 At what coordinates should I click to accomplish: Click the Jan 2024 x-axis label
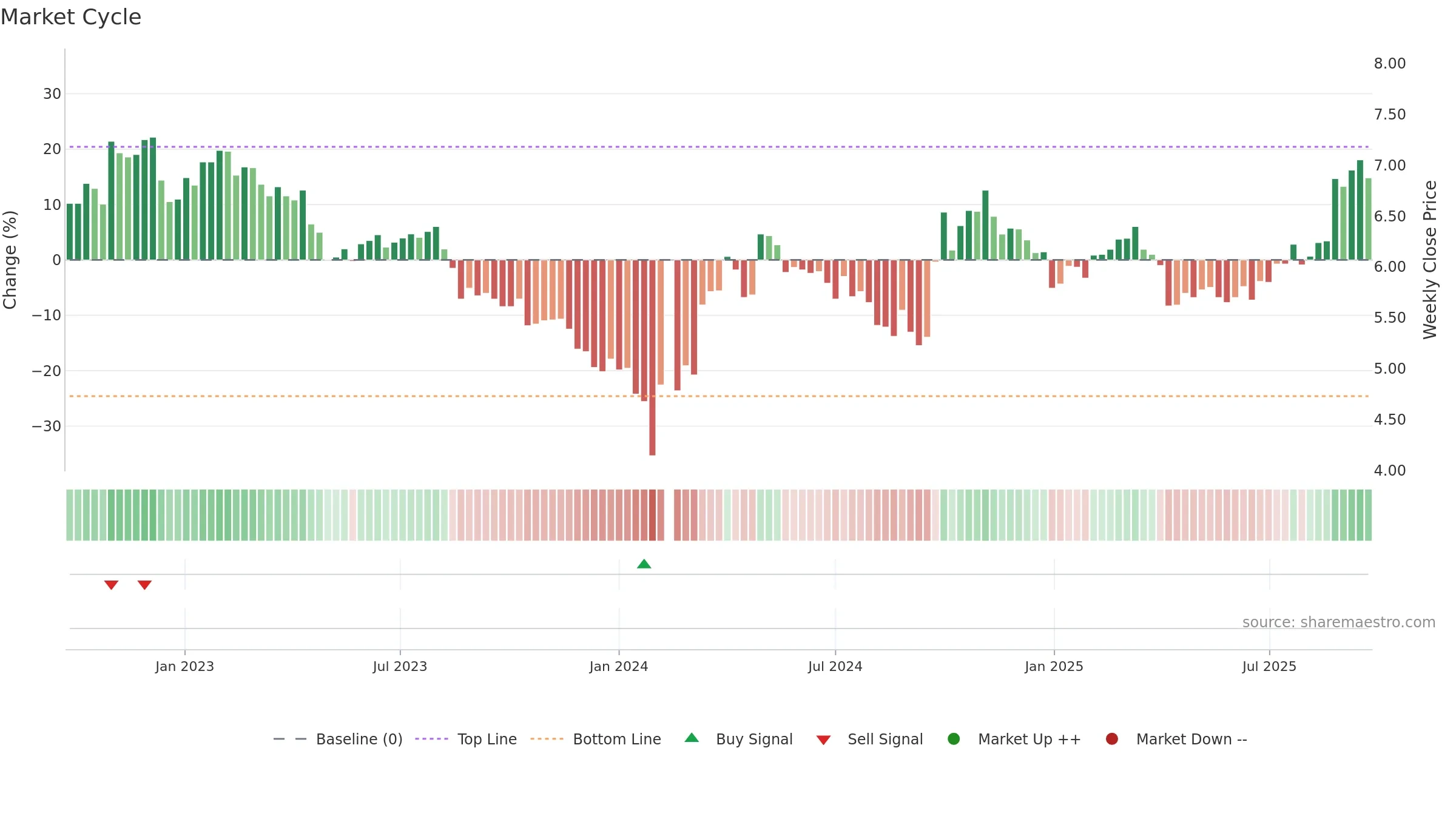coord(619,667)
